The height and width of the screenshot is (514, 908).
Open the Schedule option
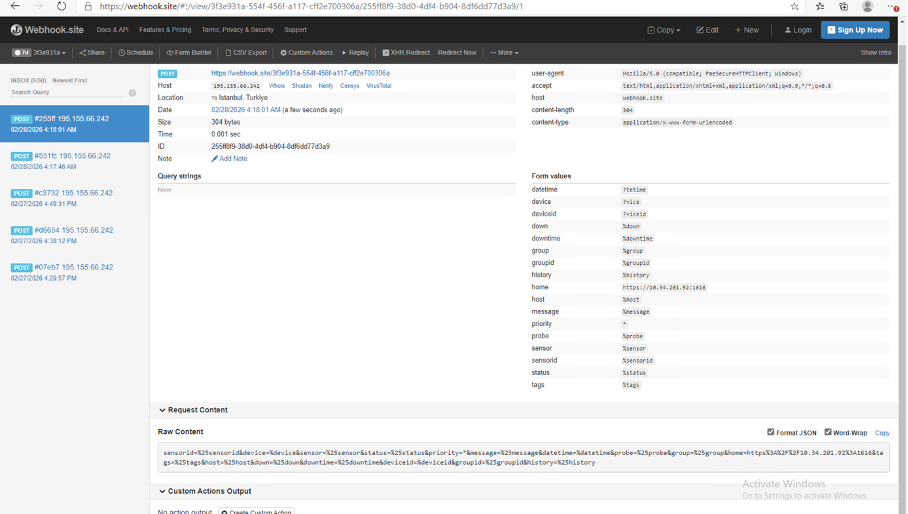coord(136,52)
